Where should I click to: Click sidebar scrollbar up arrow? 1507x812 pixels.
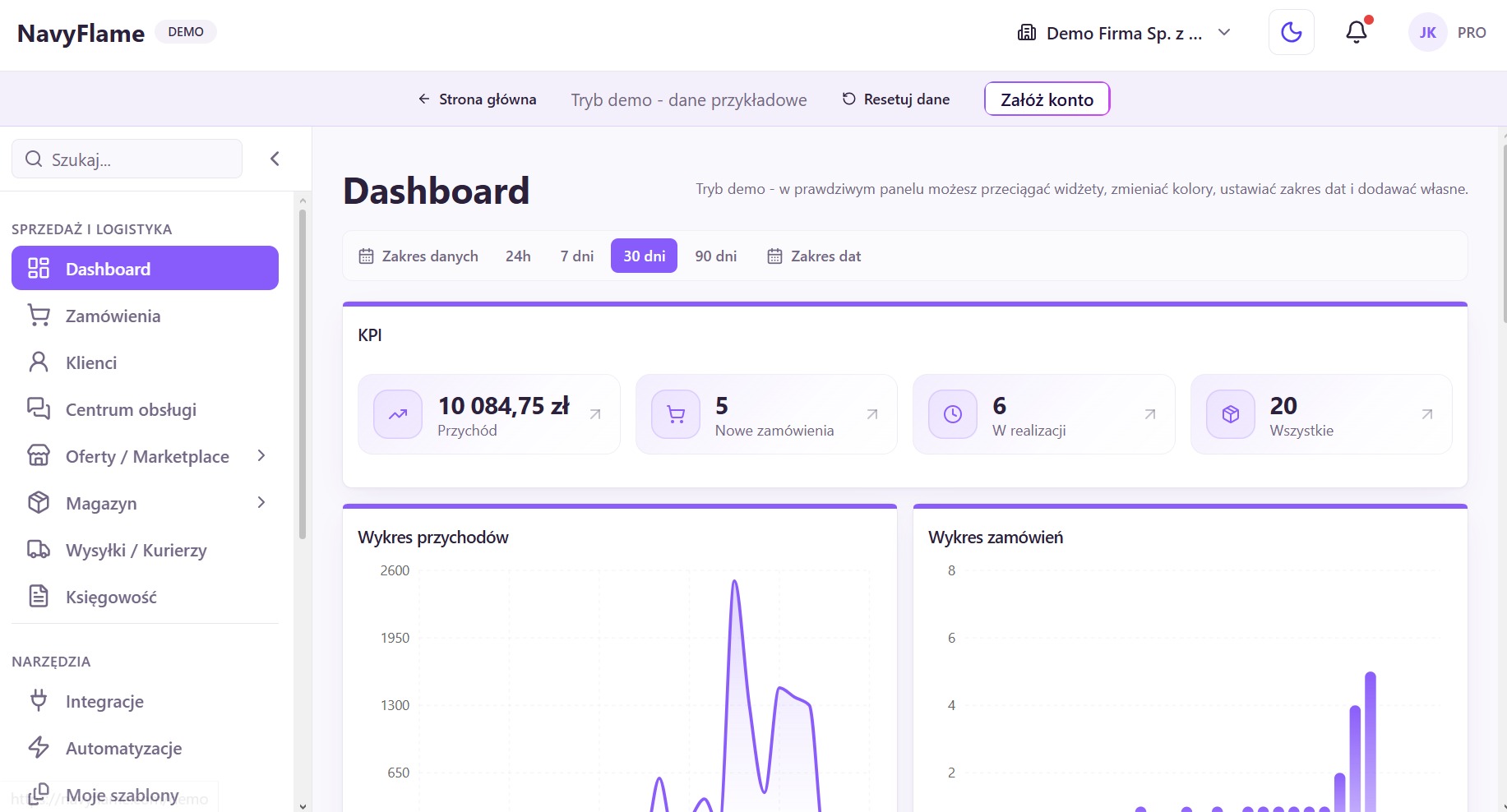(303, 200)
